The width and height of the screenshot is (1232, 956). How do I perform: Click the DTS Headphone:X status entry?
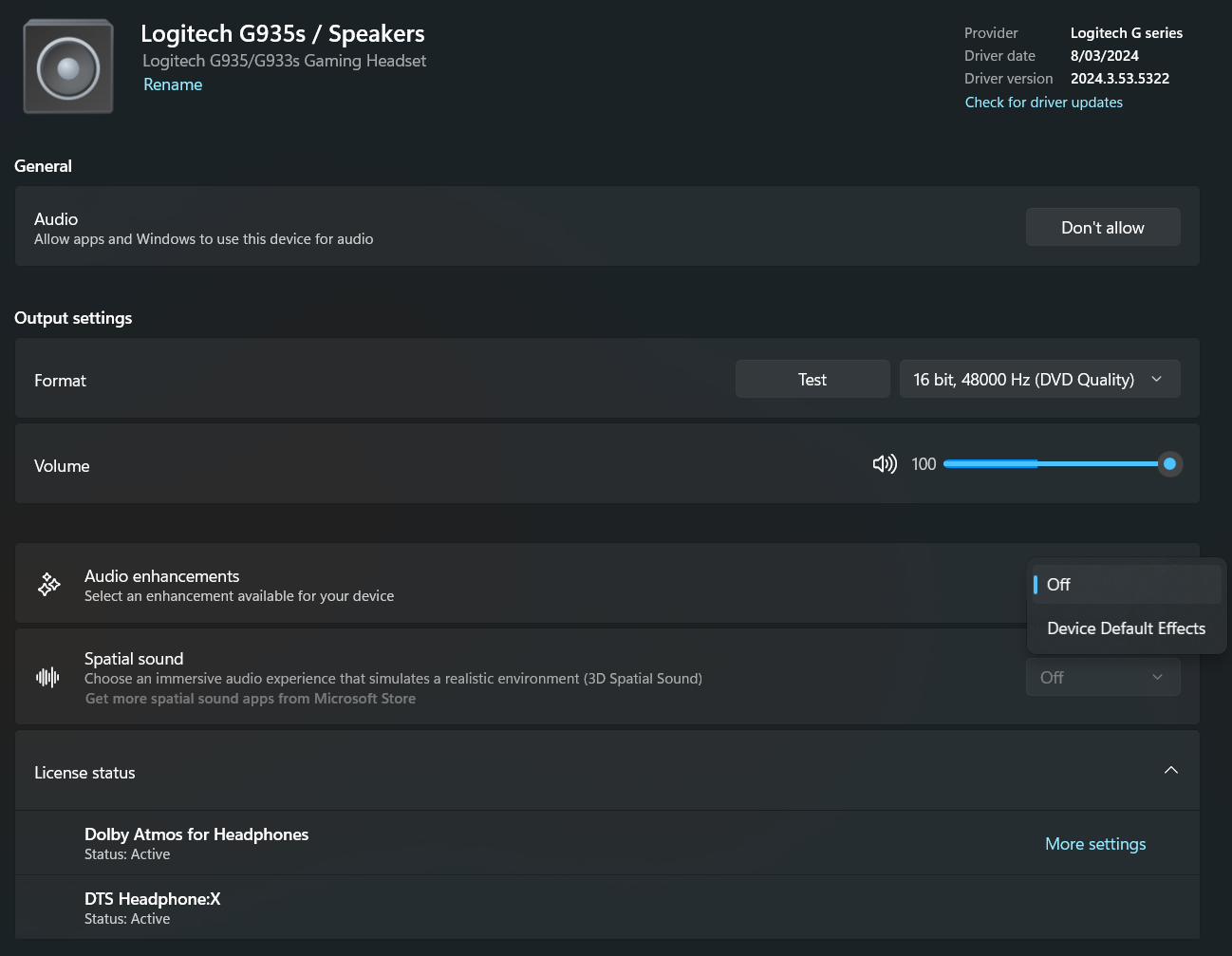[x=152, y=898]
